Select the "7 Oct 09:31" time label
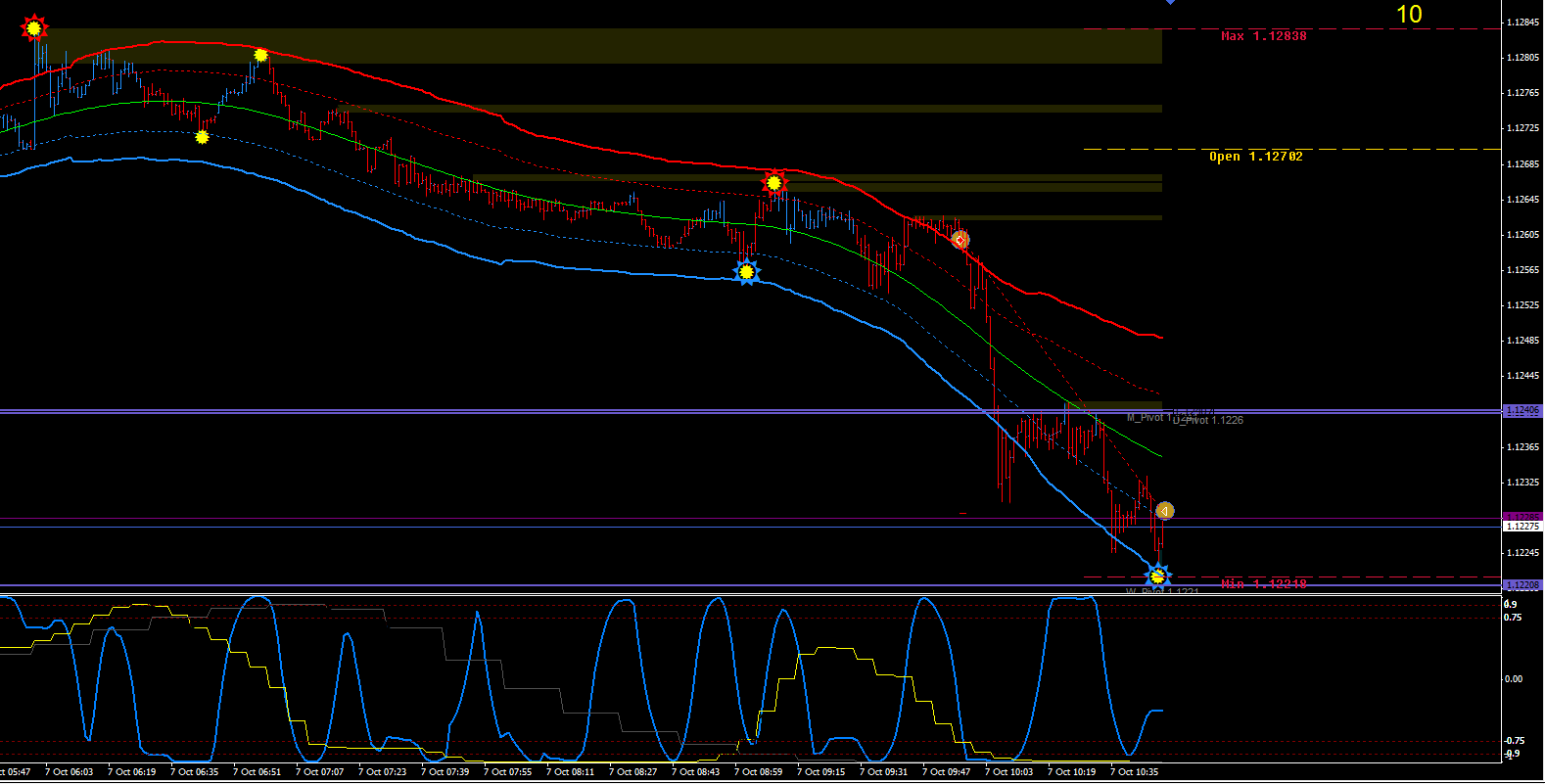This screenshot has width=1545, height=784. pyautogui.click(x=886, y=772)
